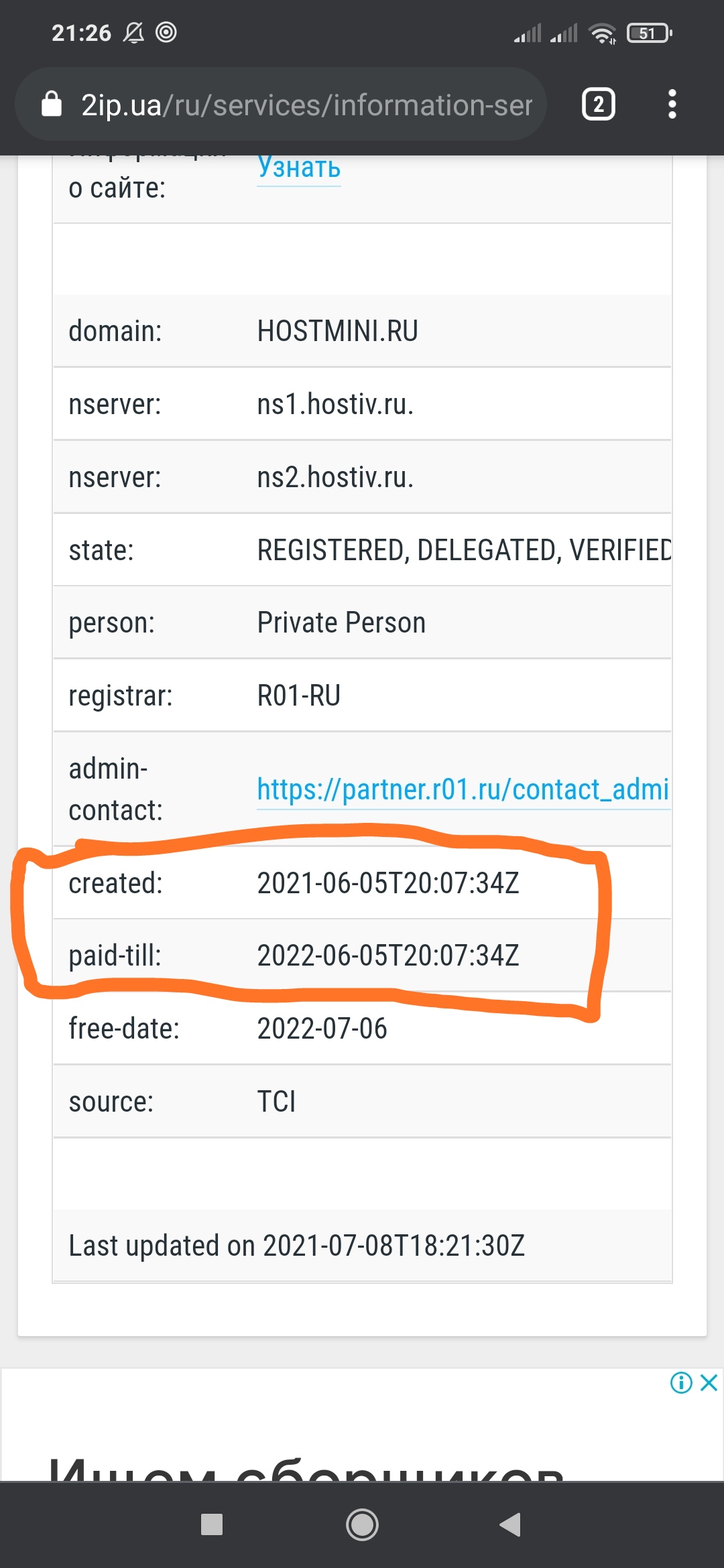This screenshot has height=1568, width=724.
Task: Tap the free-date 2022-07-06 value
Action: (x=322, y=1029)
